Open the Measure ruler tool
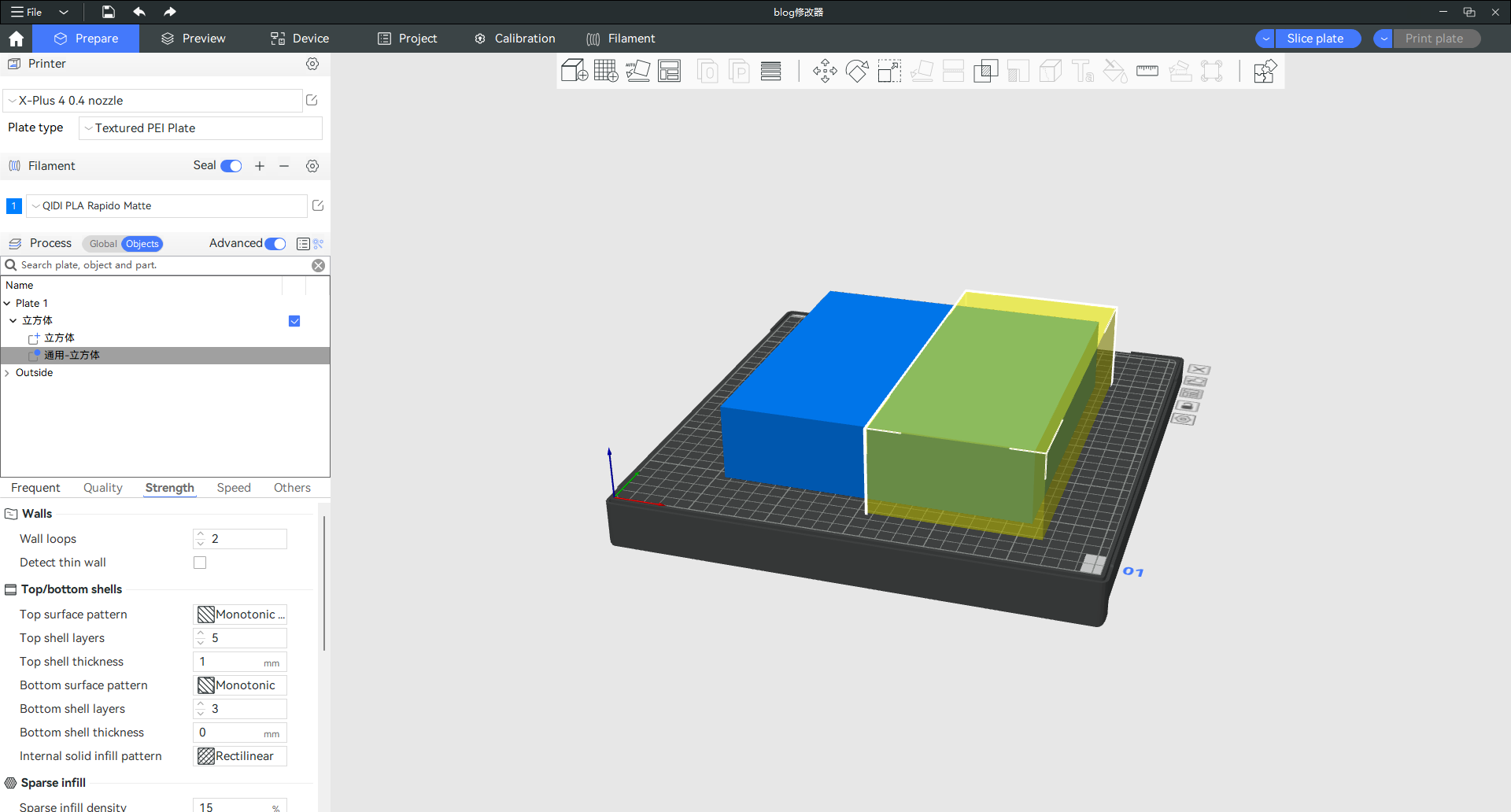 1147,71
